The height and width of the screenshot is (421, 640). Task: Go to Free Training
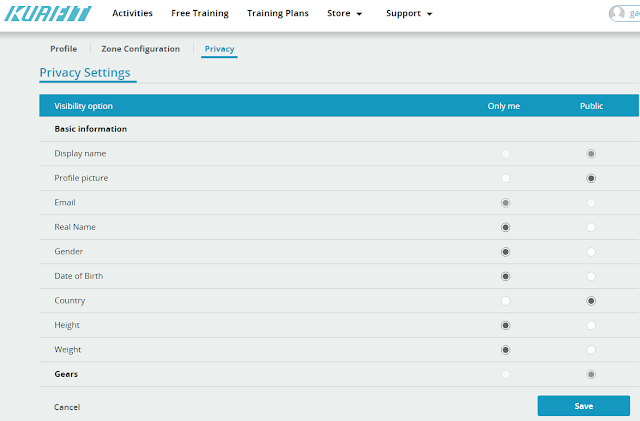(200, 13)
